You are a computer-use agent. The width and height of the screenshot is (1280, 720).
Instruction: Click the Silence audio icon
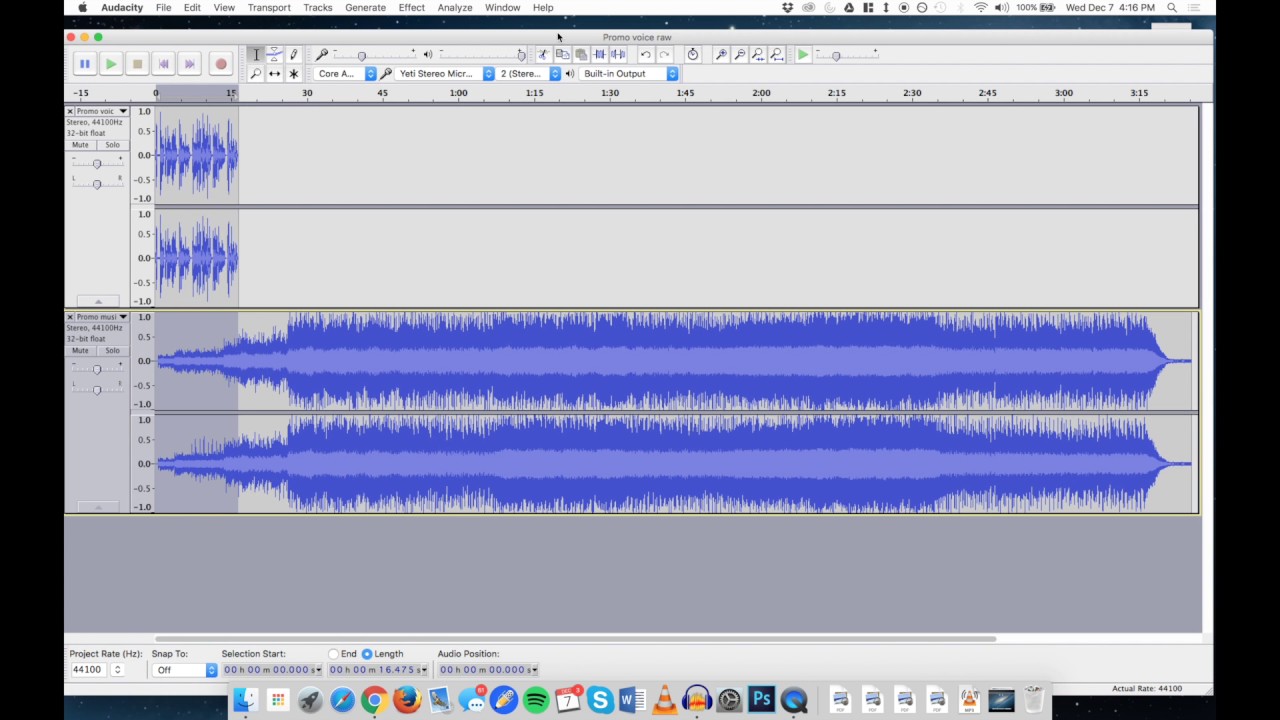[619, 54]
